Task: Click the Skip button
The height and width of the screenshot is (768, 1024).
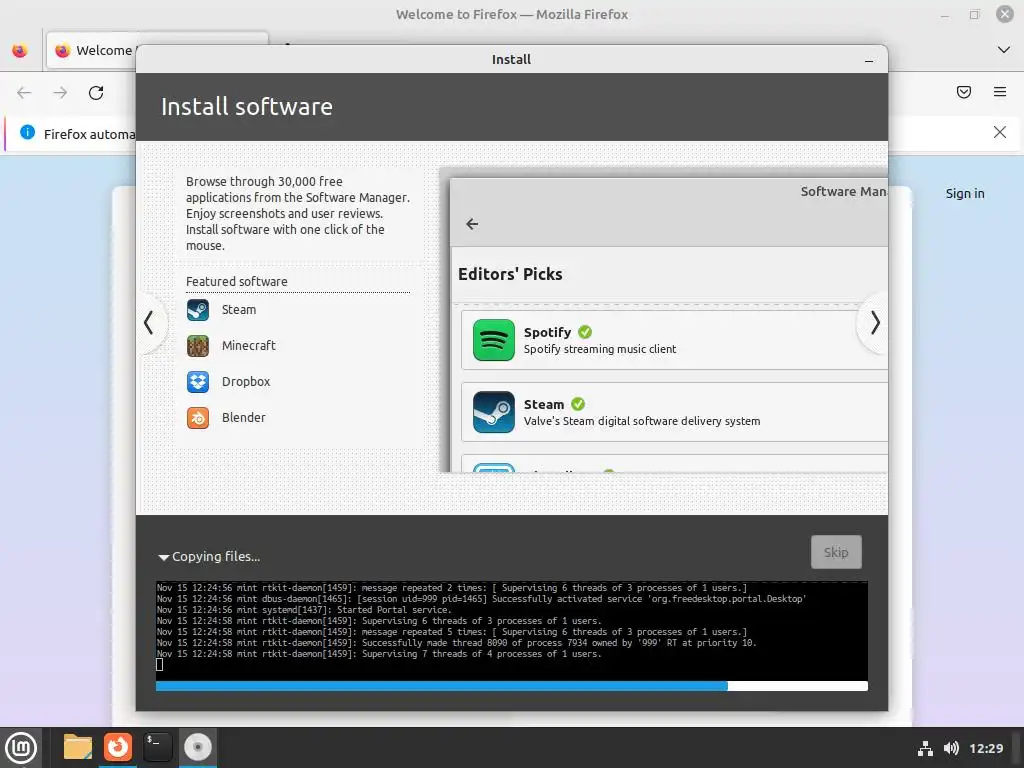Action: (836, 552)
